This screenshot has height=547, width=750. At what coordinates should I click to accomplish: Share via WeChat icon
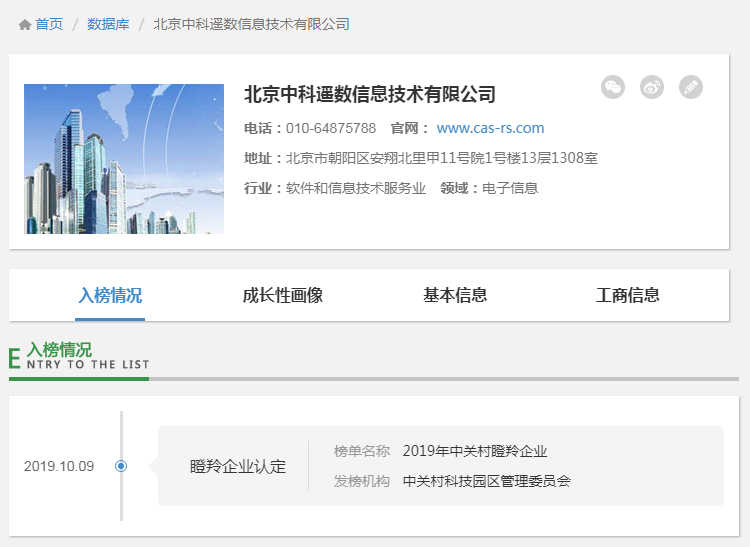pos(613,87)
